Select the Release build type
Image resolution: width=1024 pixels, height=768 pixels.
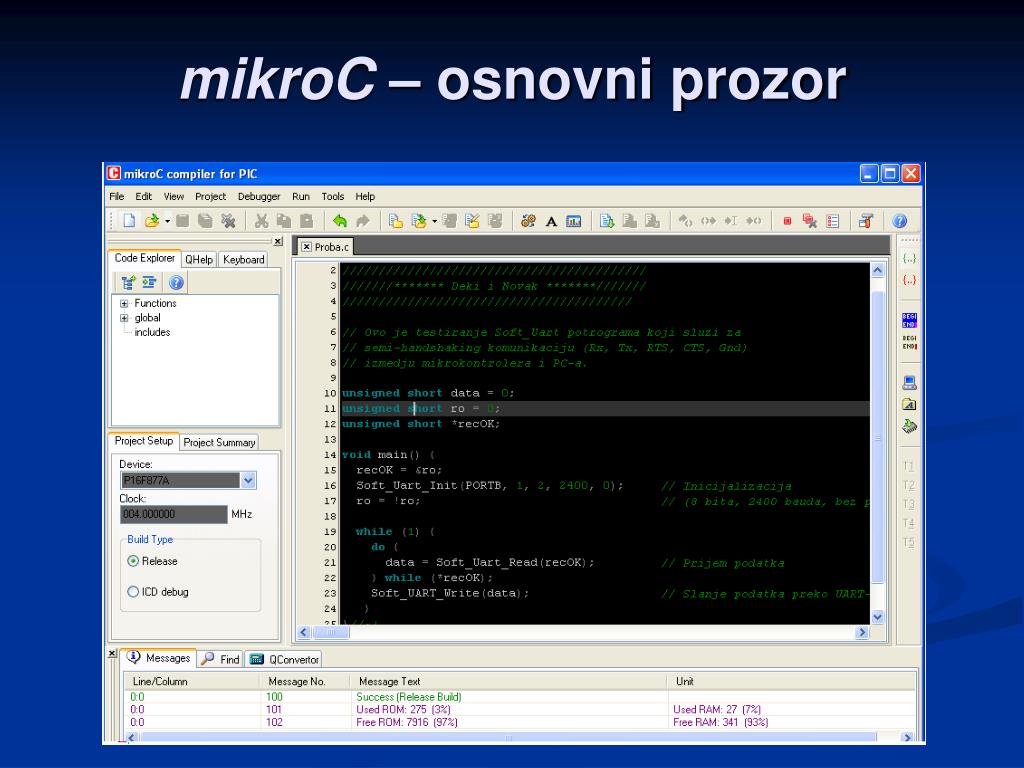(x=133, y=561)
